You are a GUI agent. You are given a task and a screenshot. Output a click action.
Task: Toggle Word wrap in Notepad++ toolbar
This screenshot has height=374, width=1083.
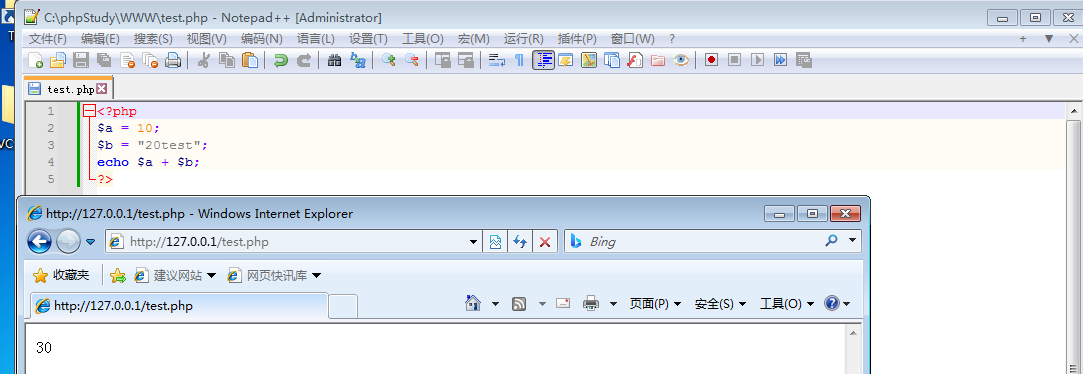pos(496,60)
